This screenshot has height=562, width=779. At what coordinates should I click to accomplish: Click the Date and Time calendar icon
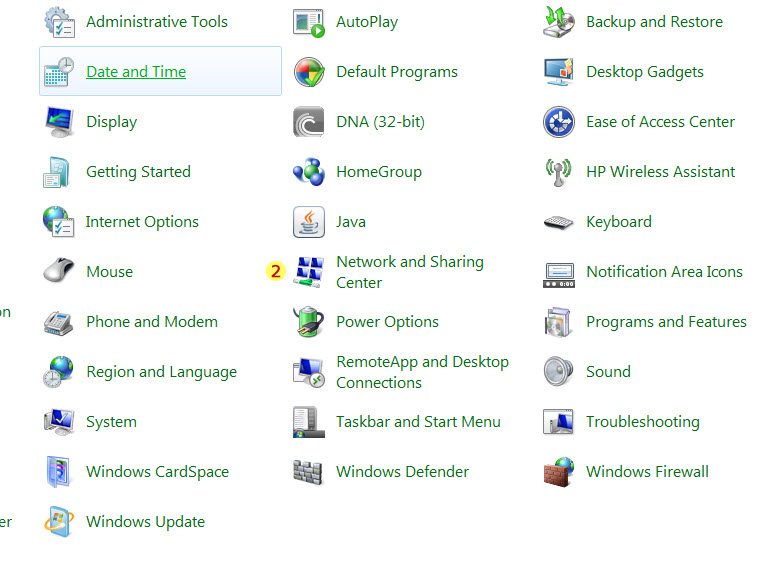click(59, 72)
